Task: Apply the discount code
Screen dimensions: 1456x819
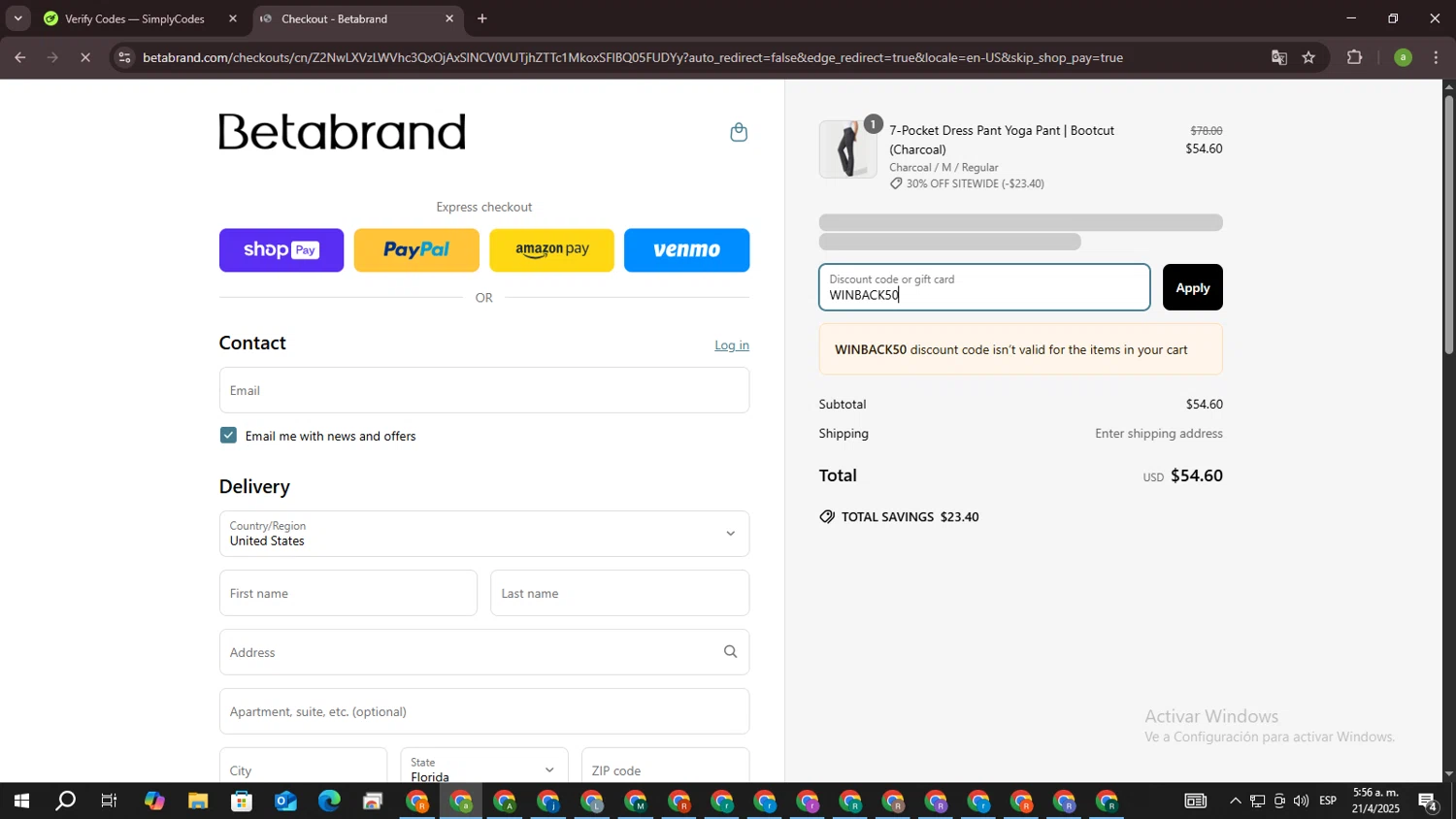Action: tap(1193, 287)
